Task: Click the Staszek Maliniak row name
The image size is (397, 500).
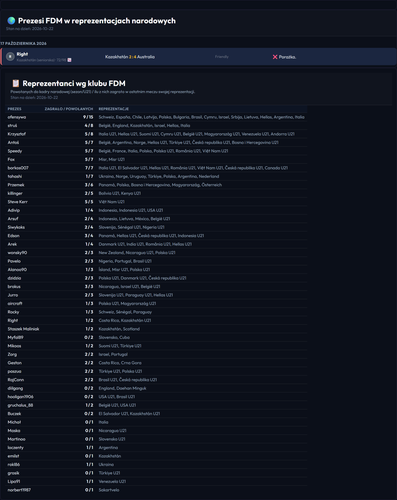Action: (23, 329)
